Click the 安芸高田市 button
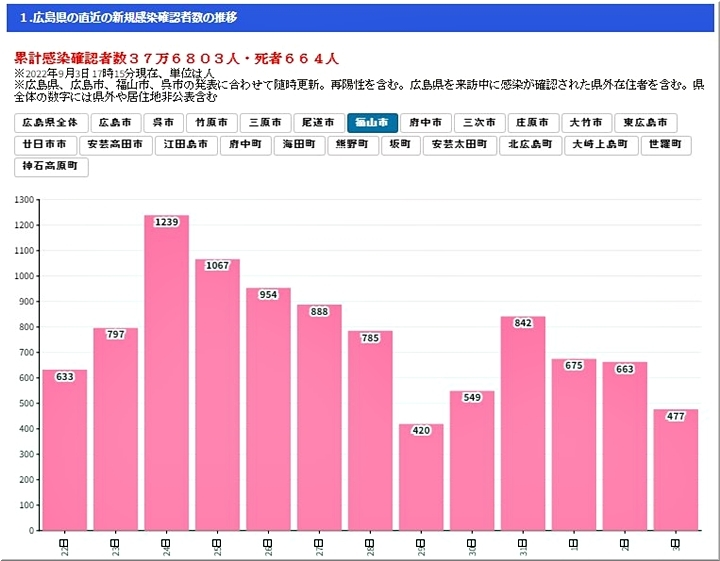Viewport: 720px width, 561px height. click(x=116, y=145)
